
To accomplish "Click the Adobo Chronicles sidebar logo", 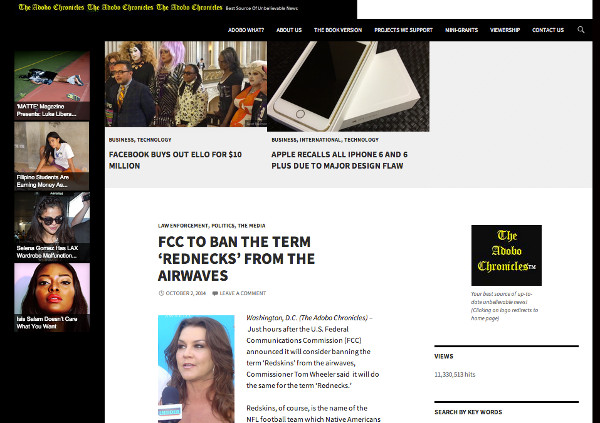I will pos(506,255).
